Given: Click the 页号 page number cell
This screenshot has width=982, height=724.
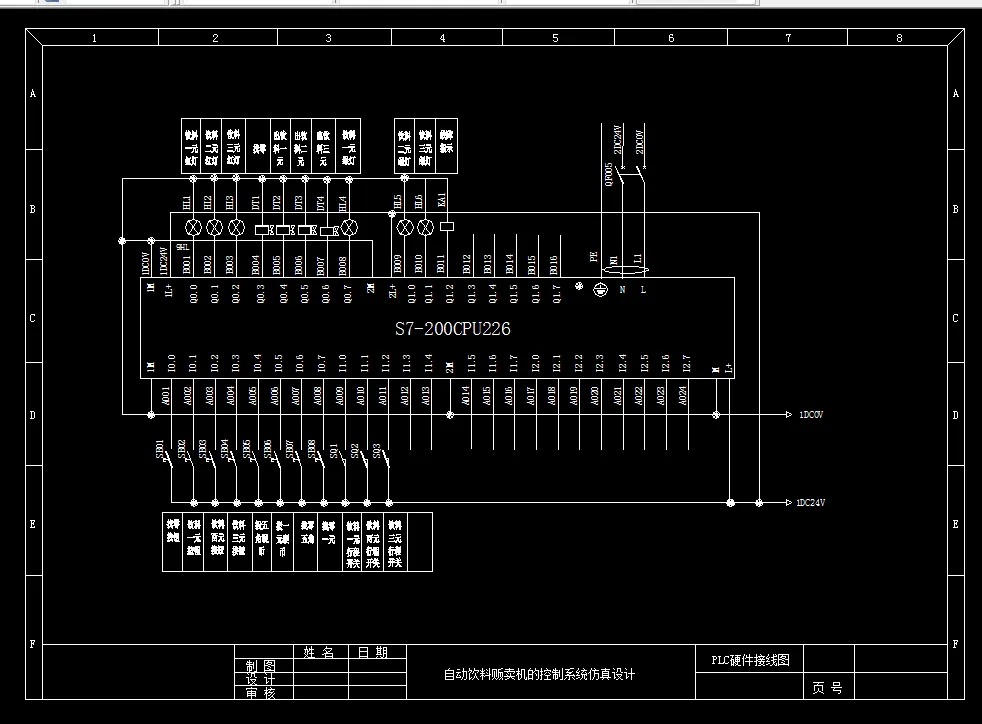Looking at the screenshot, I should tap(826, 687).
